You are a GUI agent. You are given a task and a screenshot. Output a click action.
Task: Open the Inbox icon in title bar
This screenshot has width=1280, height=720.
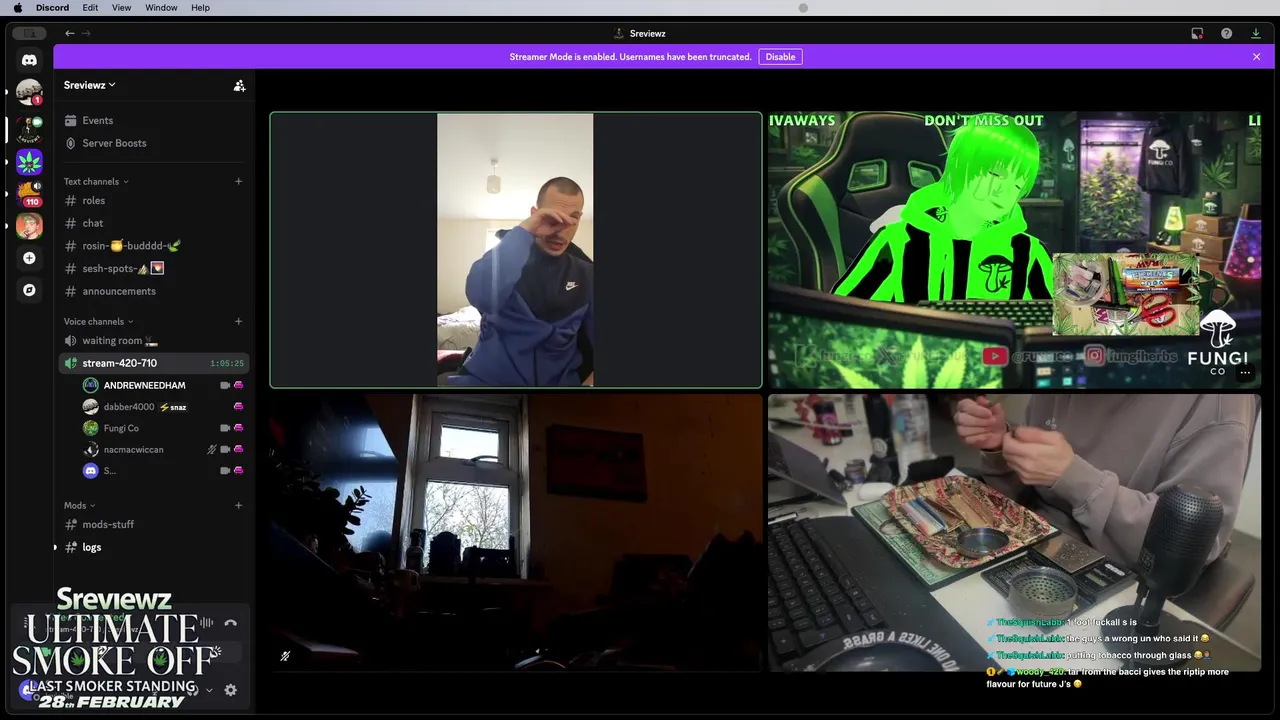1197,33
